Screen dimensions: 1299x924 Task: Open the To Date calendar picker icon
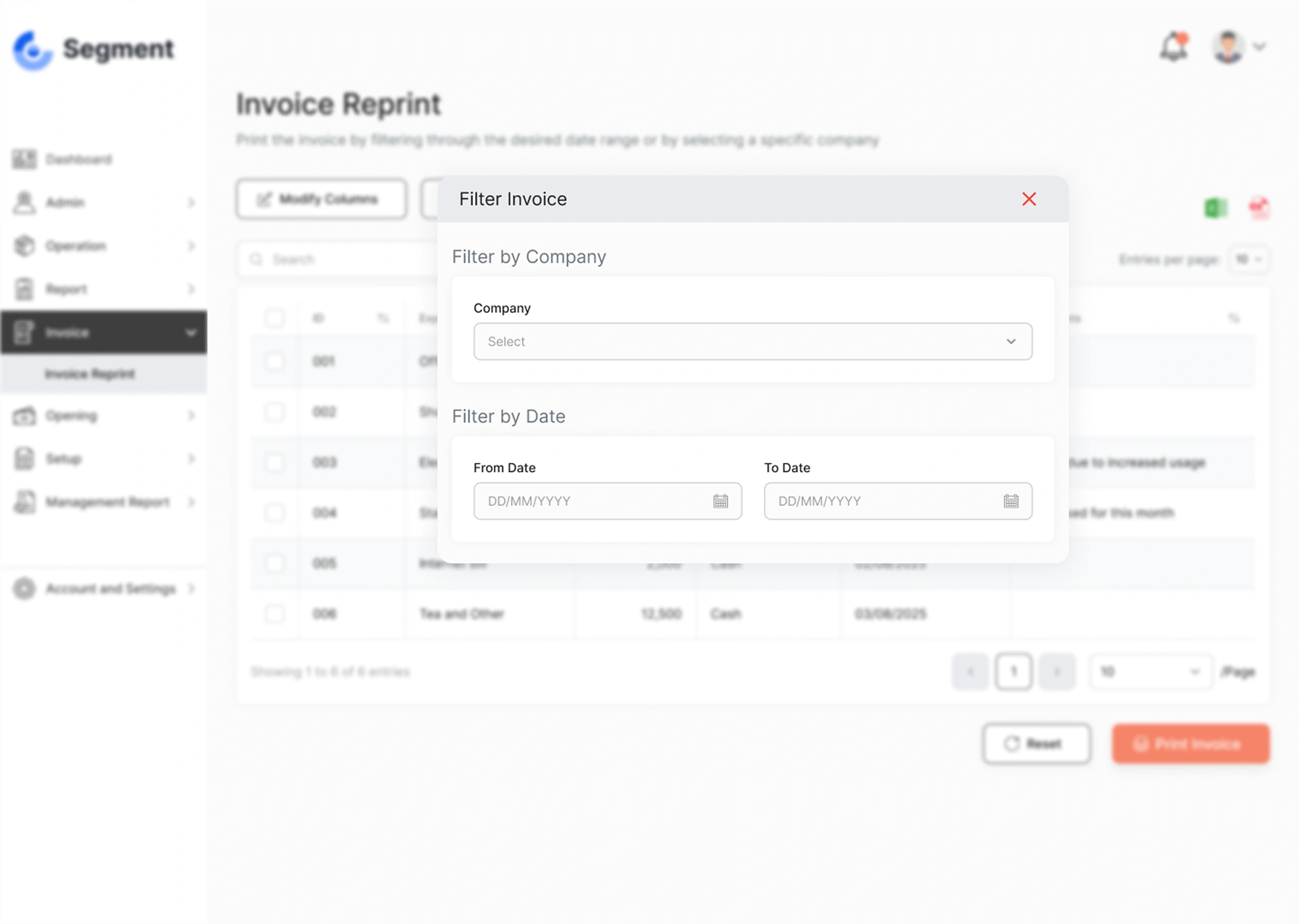click(1011, 501)
